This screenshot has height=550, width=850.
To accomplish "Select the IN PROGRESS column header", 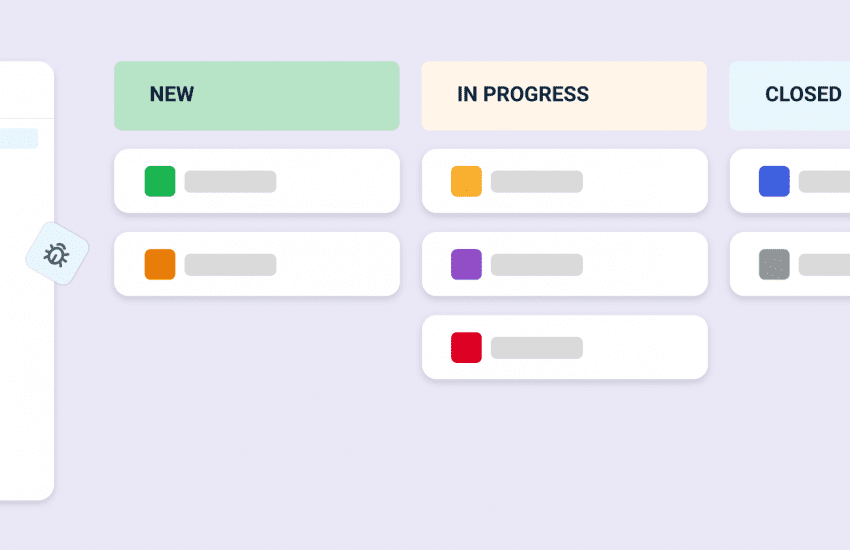I will (x=564, y=95).
